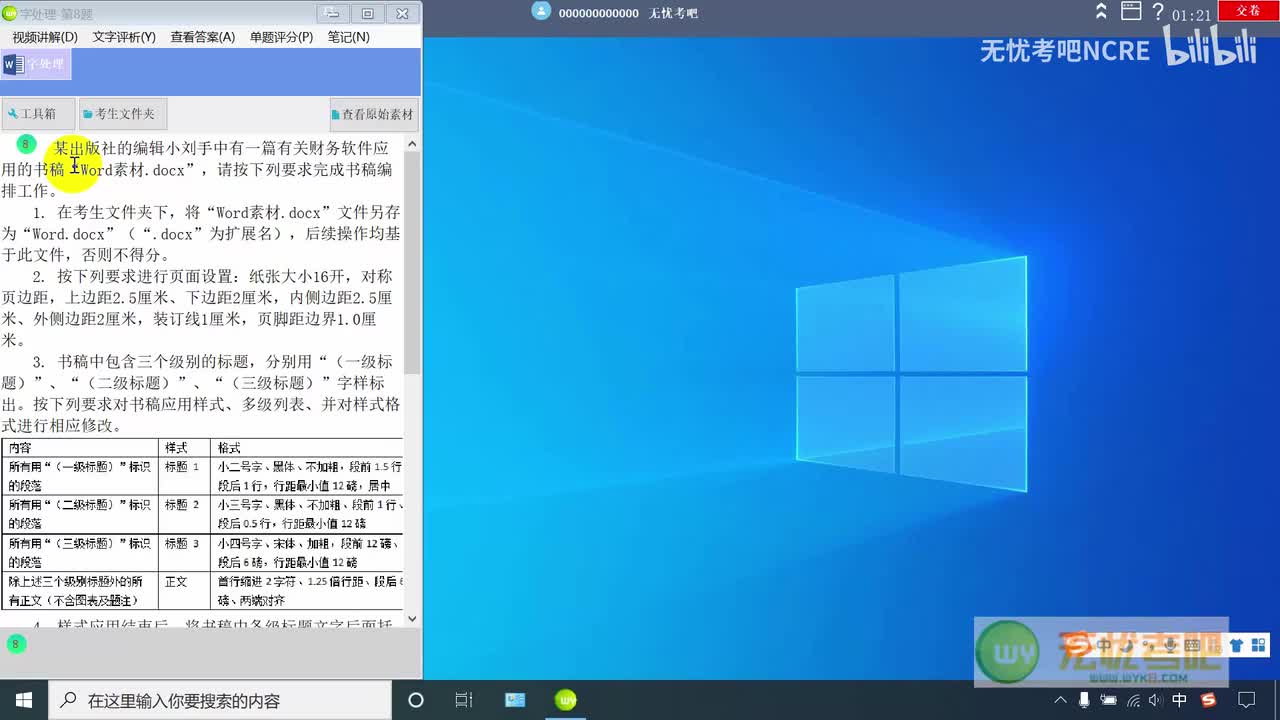Viewport: 1280px width, 720px height.
Task: Open the 笔记(N) menu
Action: (348, 37)
